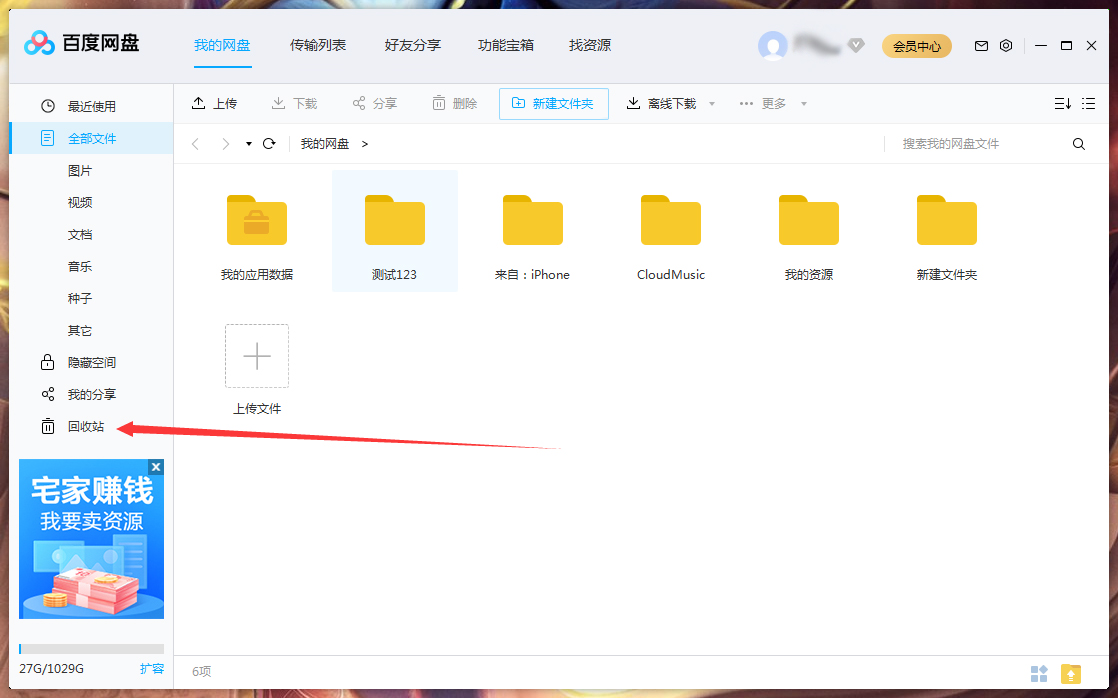Select the 下载 (download) tool
Viewport: 1118px width, 698px height.
click(x=294, y=102)
